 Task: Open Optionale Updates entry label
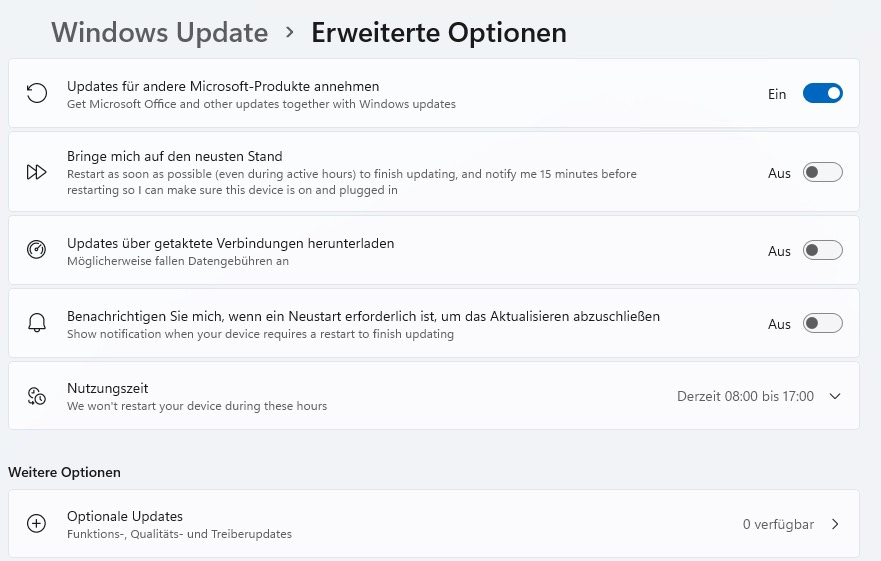125,516
